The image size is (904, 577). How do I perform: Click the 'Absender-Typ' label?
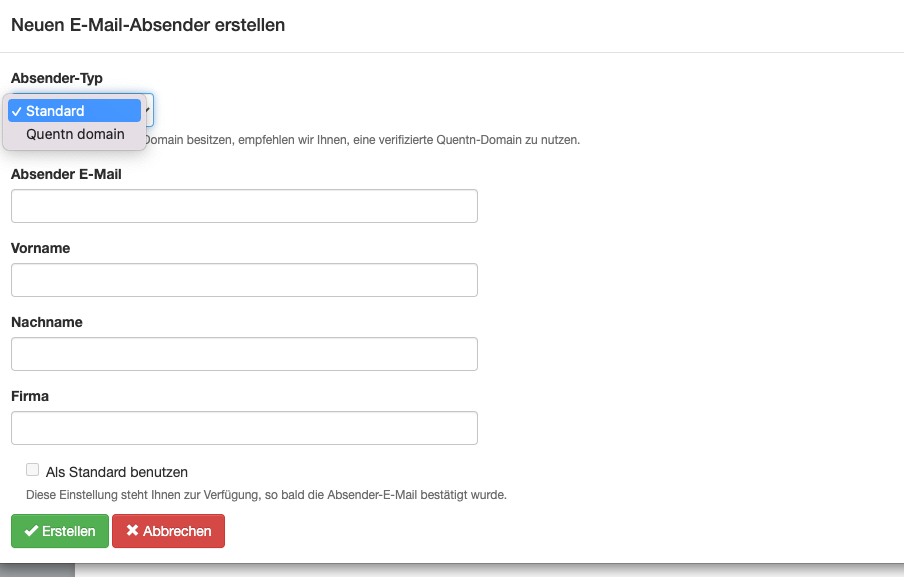[x=56, y=78]
